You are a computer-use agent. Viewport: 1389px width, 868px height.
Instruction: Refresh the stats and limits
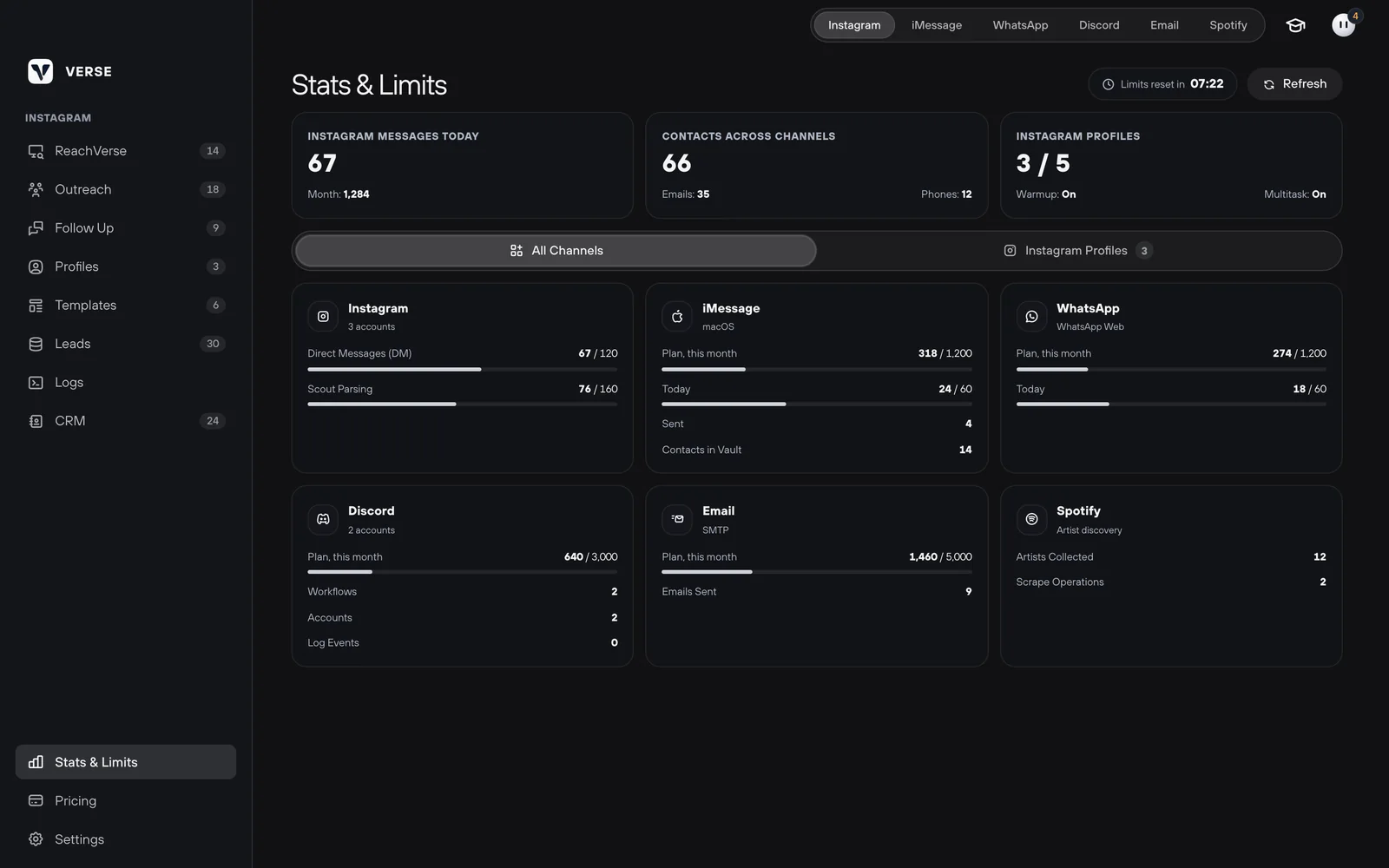coord(1294,84)
